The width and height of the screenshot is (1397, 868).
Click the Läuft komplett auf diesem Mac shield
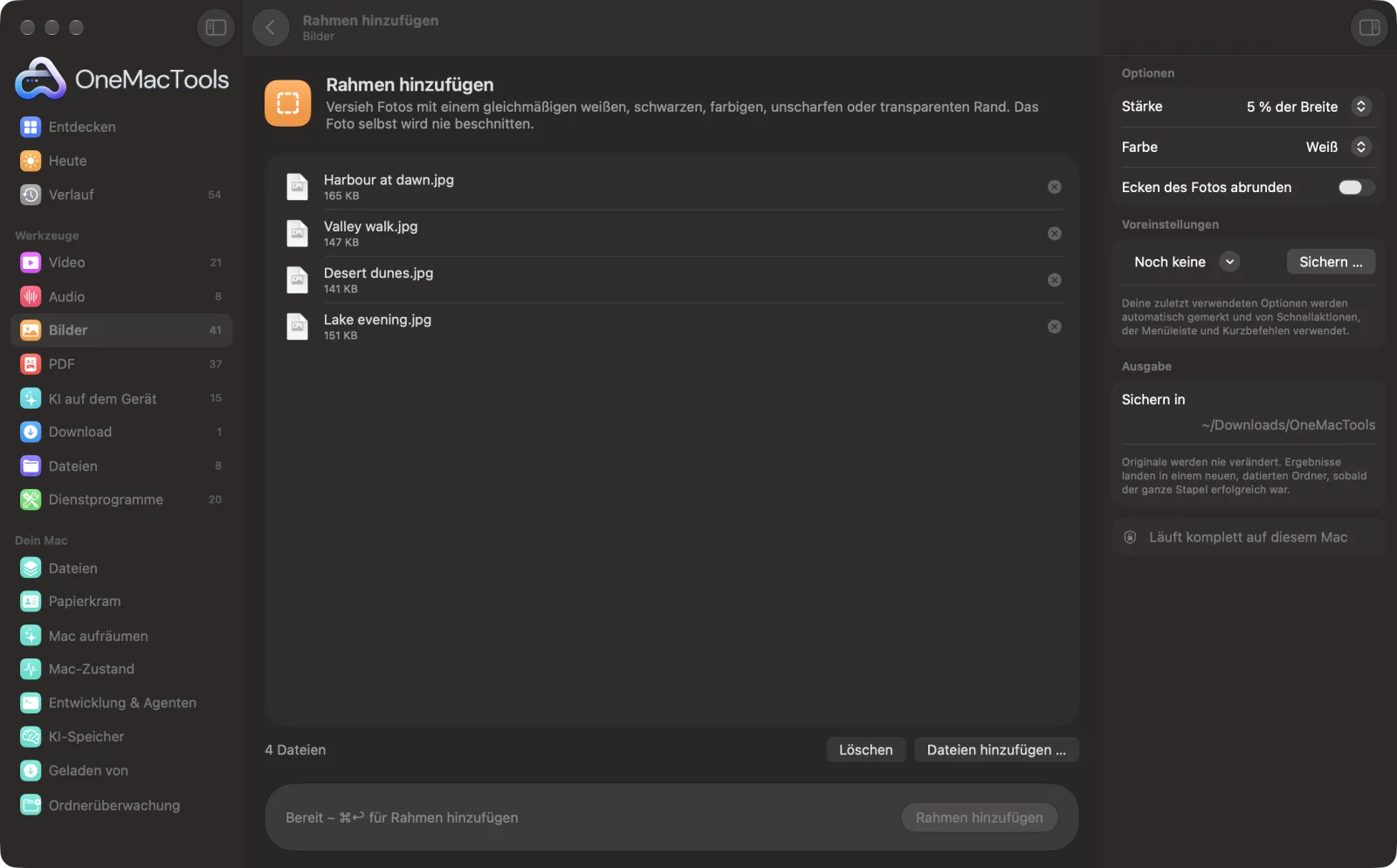[x=1130, y=538]
